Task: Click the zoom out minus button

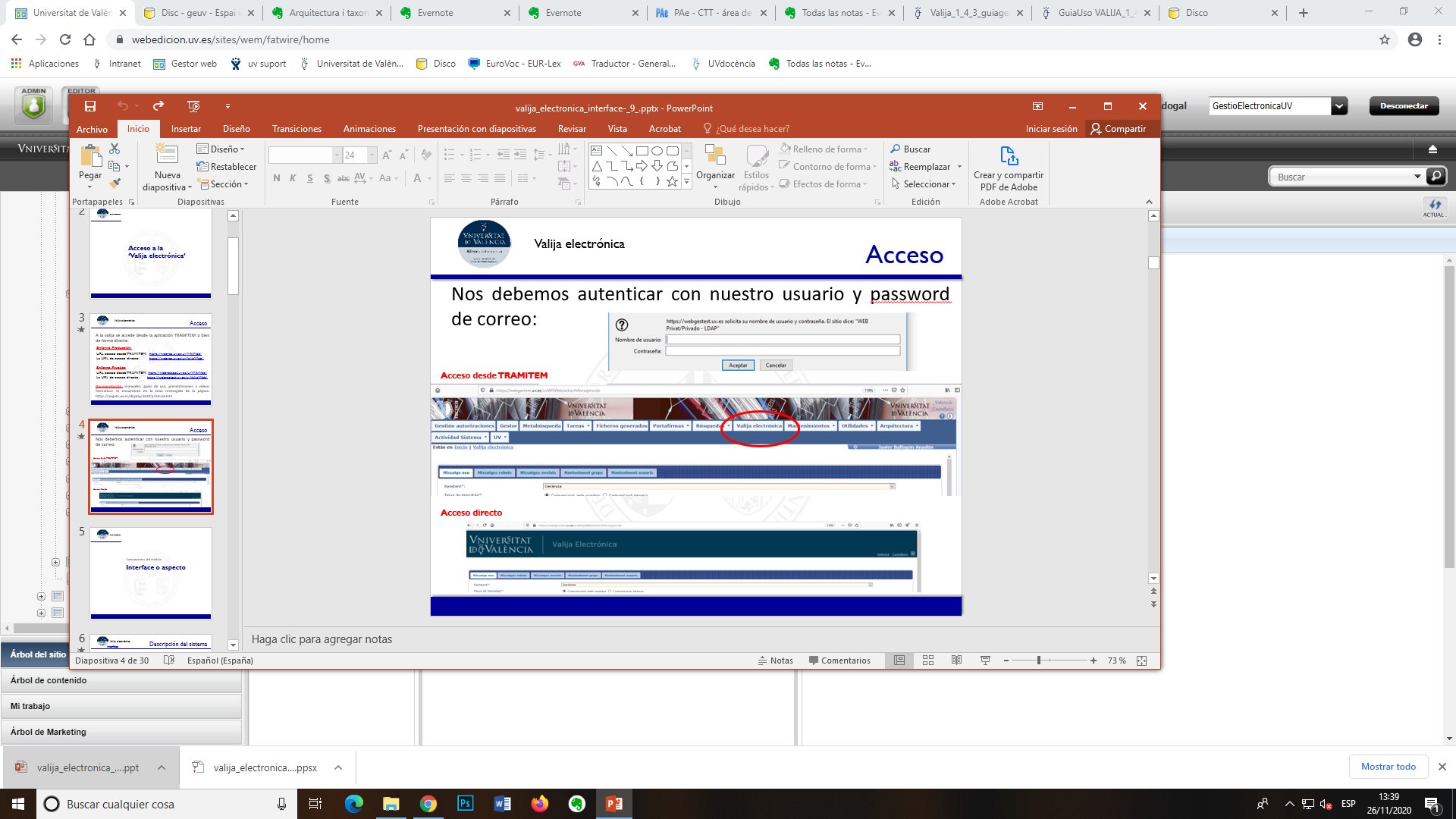Action: pyautogui.click(x=1006, y=661)
